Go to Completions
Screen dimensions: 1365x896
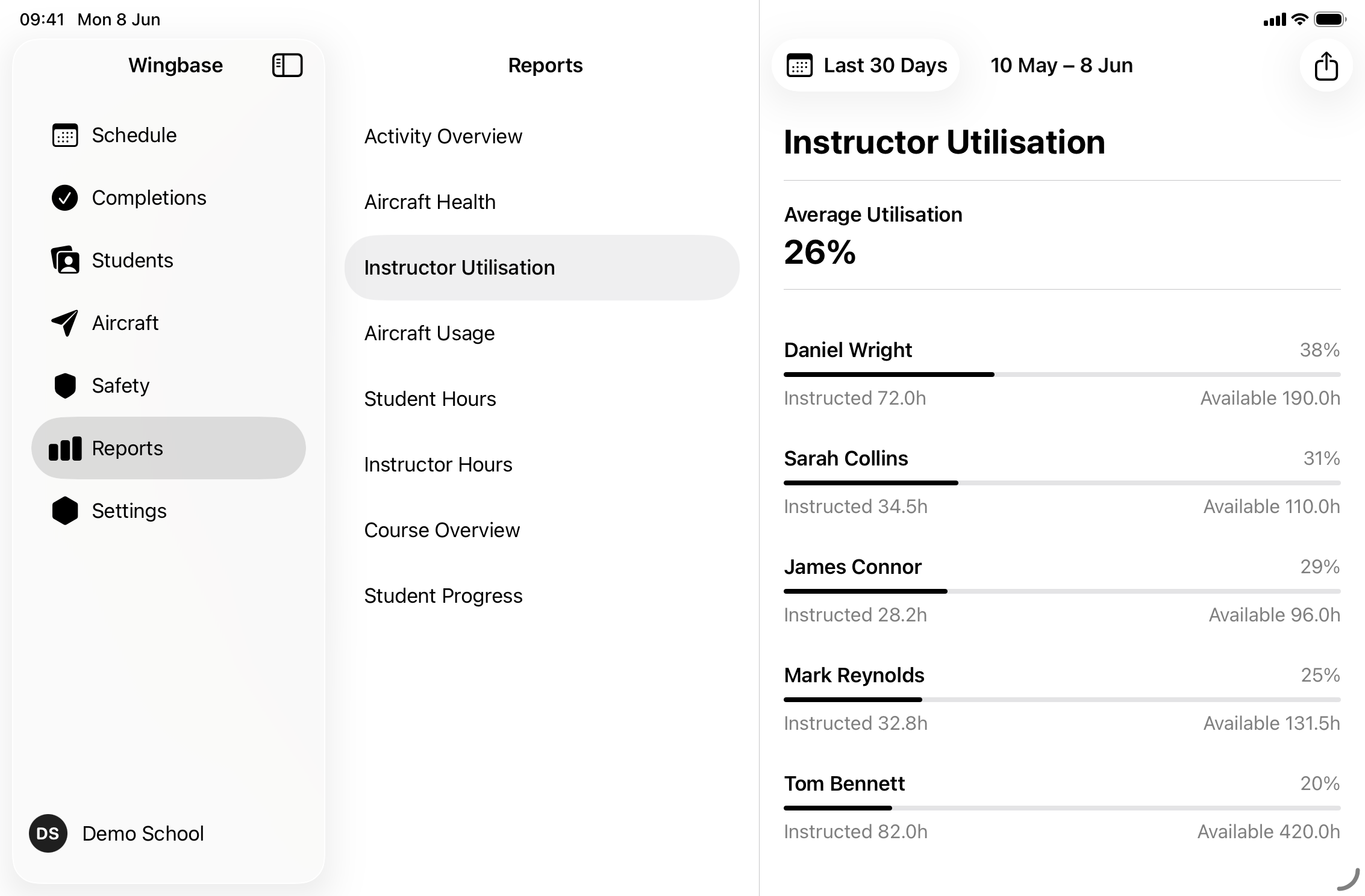169,198
